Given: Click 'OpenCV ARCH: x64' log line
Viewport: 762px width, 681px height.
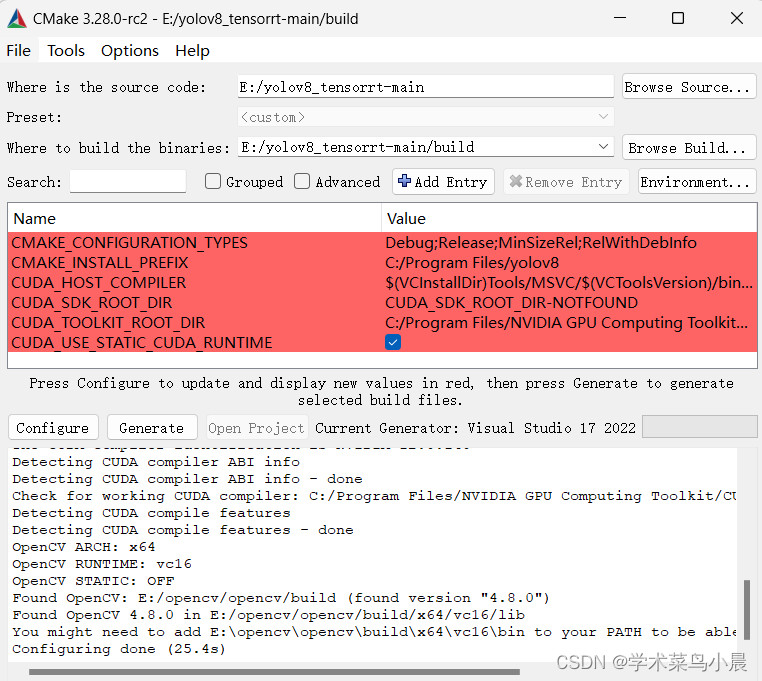Looking at the screenshot, I should (84, 547).
